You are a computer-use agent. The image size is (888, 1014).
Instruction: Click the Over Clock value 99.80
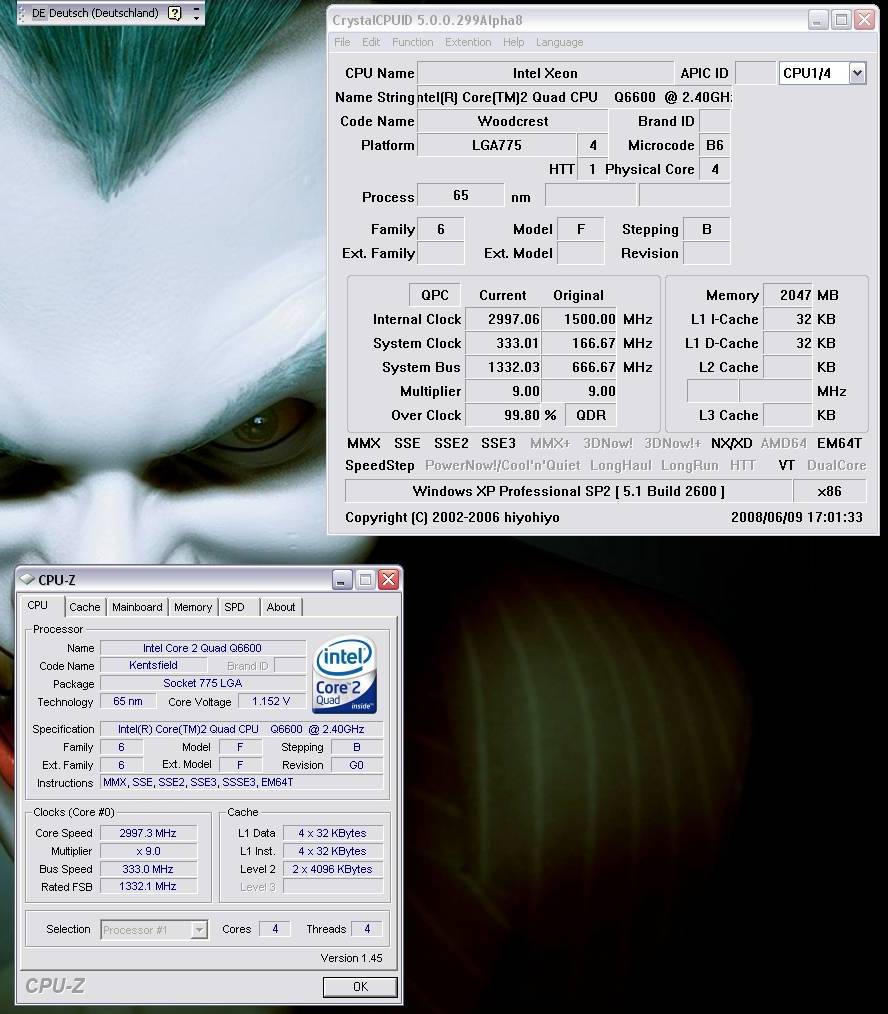(x=504, y=415)
